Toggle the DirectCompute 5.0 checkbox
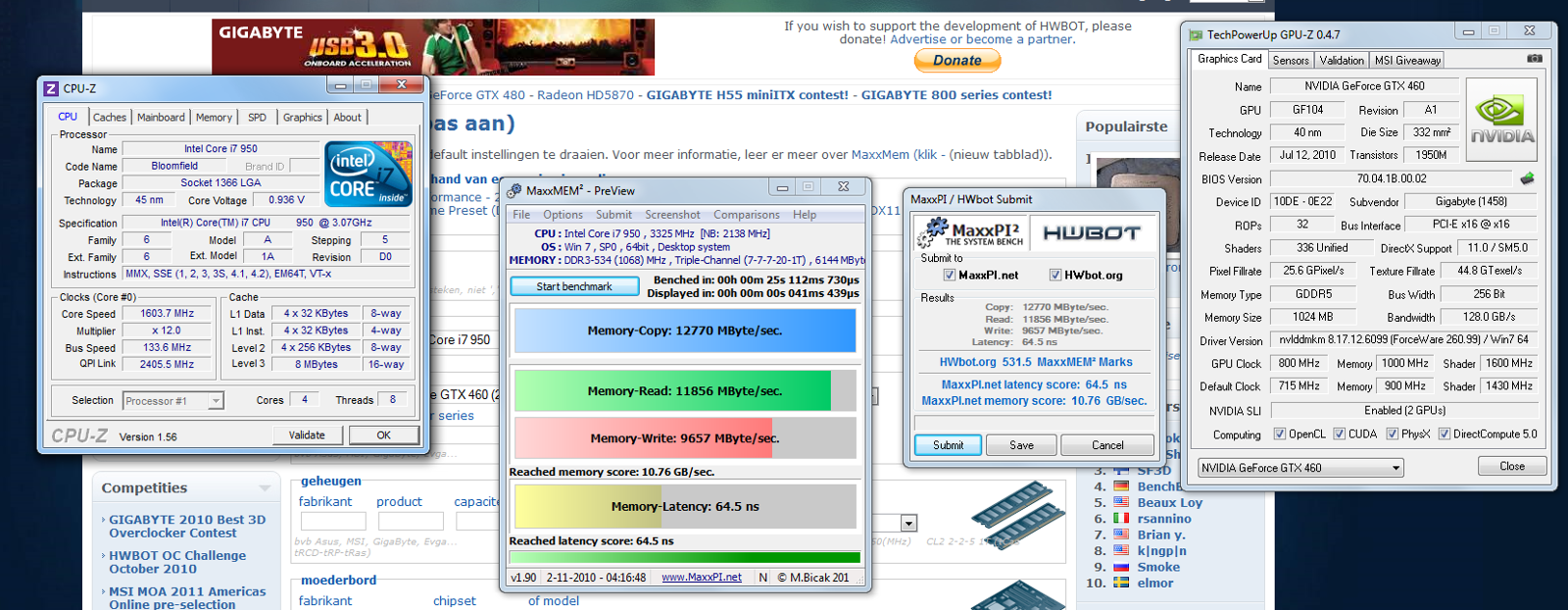Image resolution: width=1568 pixels, height=610 pixels. [1444, 433]
